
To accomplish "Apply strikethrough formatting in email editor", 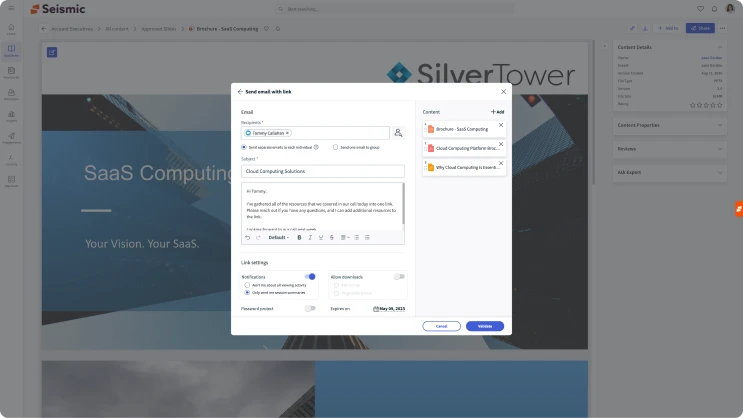I will coord(332,237).
